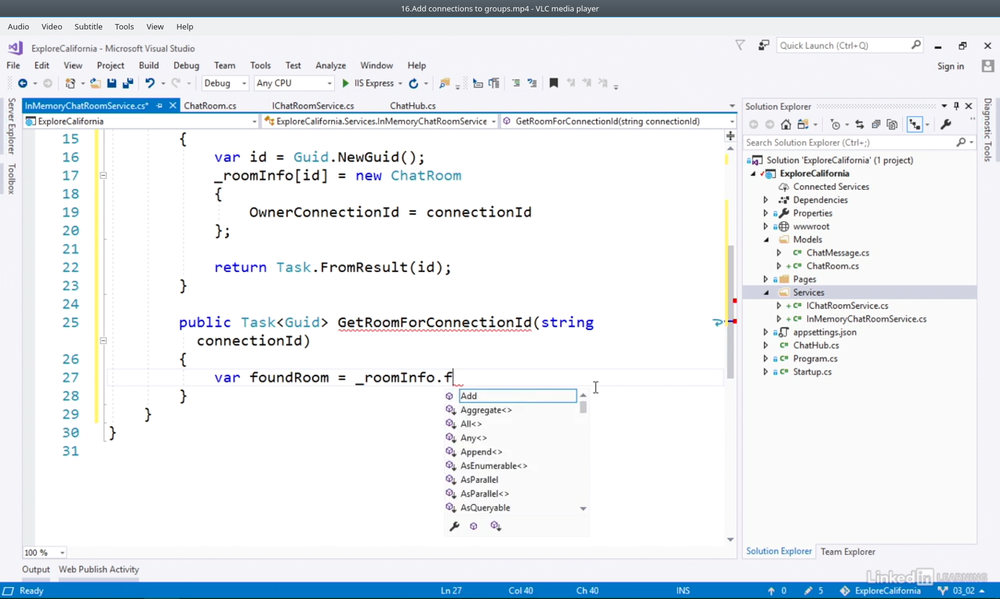Image resolution: width=1000 pixels, height=599 pixels.
Task: Switch to the ChatHub.cs tab
Action: (x=413, y=106)
